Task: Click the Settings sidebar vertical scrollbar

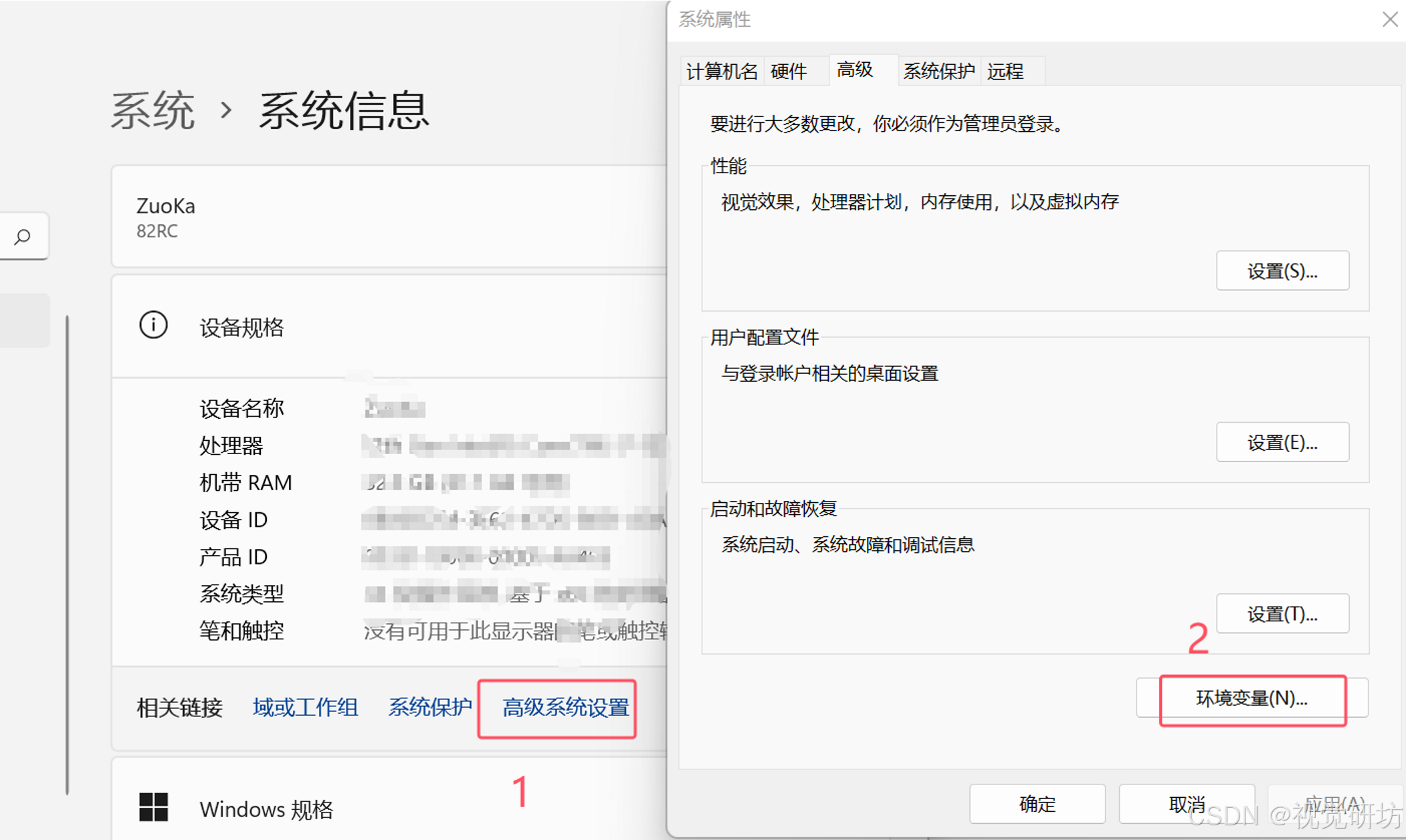Action: [x=68, y=555]
